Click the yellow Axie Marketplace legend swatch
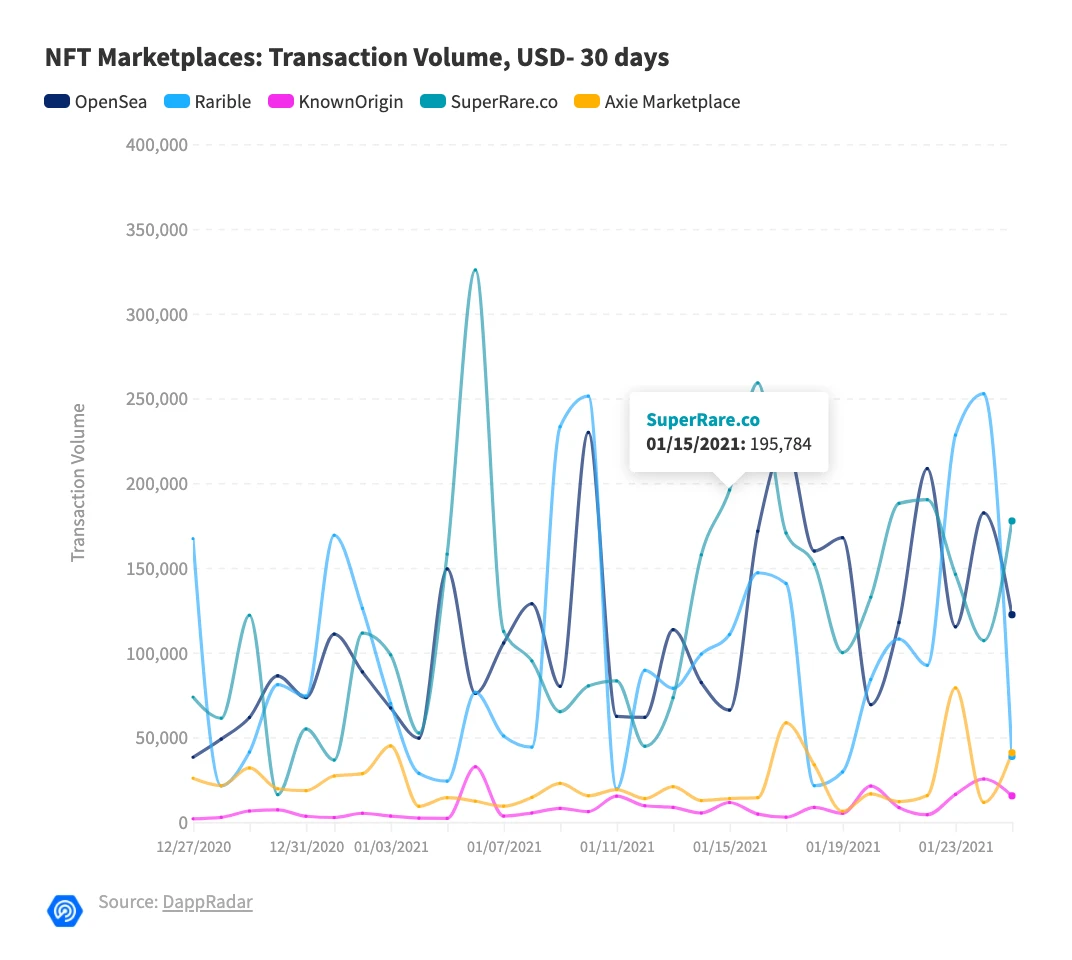 [x=586, y=101]
